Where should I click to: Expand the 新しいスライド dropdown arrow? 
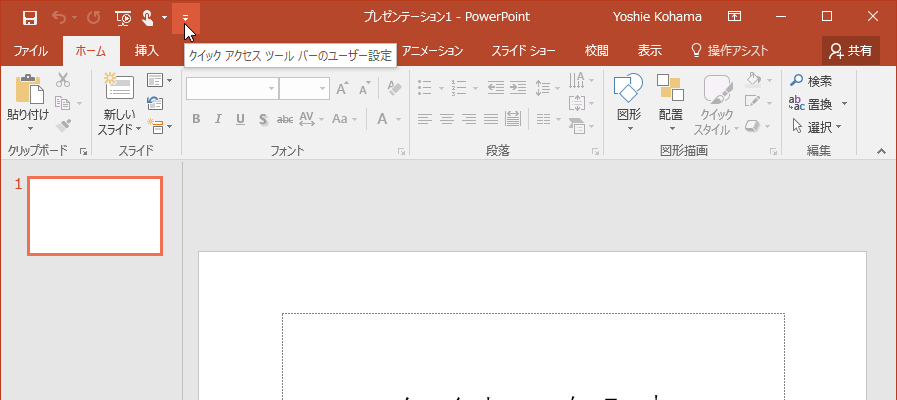[x=138, y=130]
